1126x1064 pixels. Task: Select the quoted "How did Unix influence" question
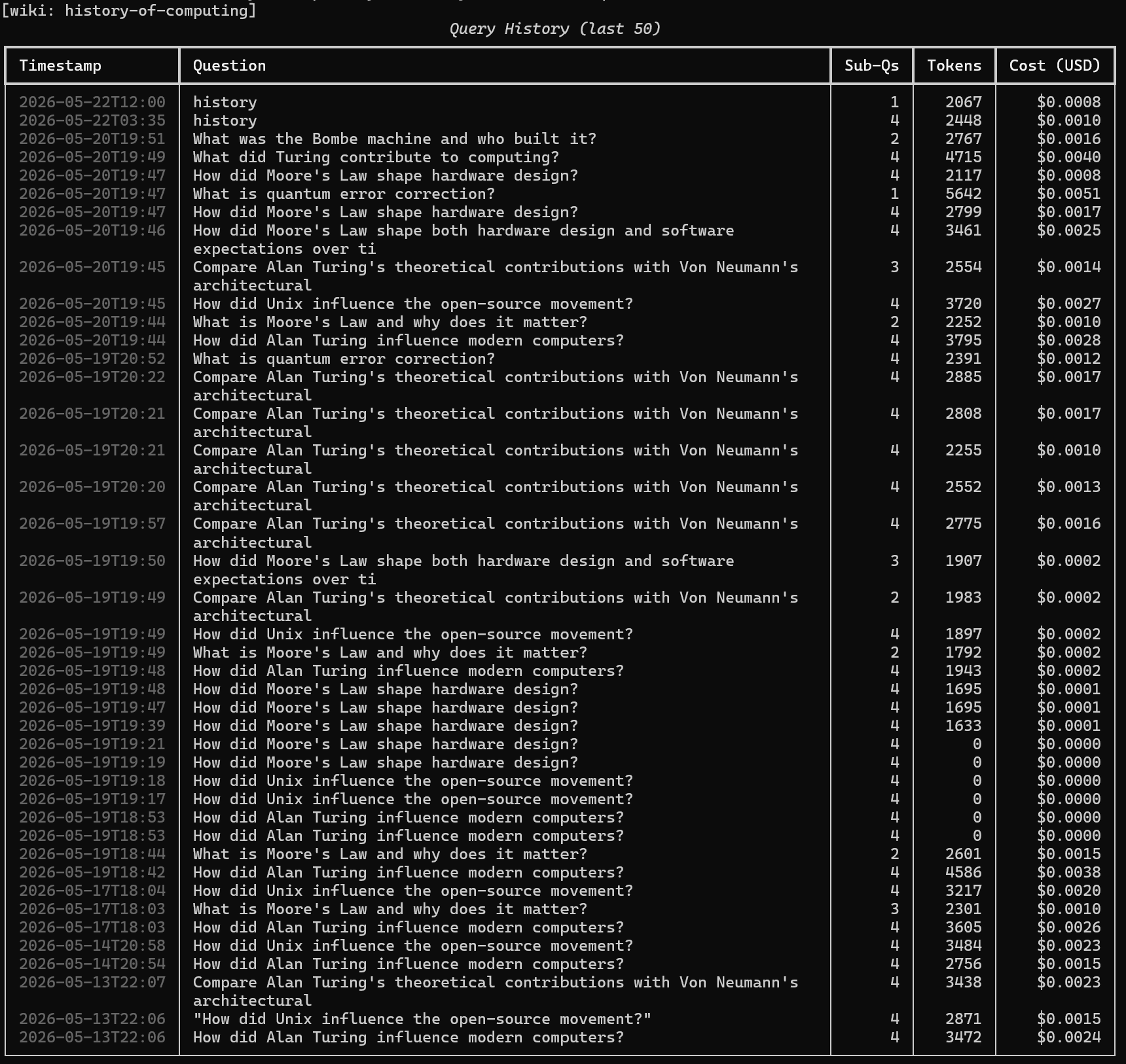point(422,1019)
